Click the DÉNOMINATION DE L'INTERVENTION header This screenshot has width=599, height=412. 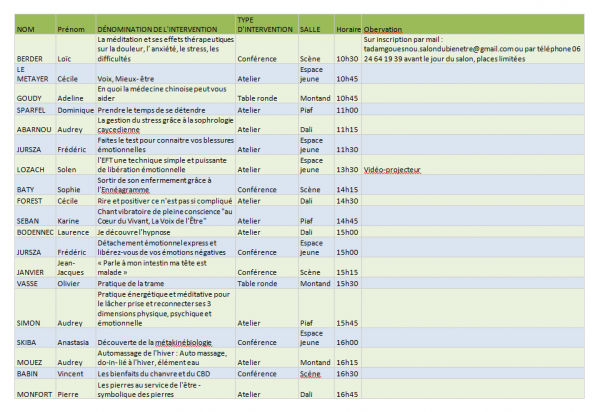[165, 24]
